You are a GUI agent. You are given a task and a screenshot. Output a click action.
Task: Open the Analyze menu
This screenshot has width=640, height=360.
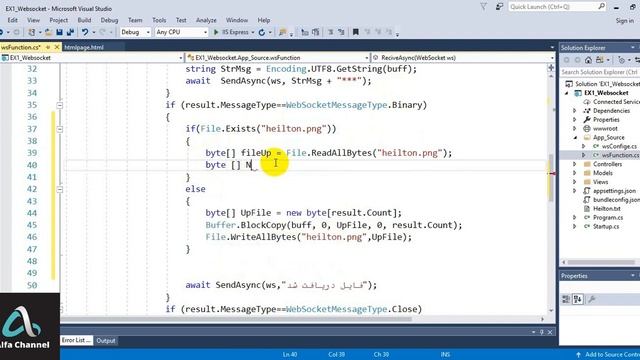[x=206, y=20]
